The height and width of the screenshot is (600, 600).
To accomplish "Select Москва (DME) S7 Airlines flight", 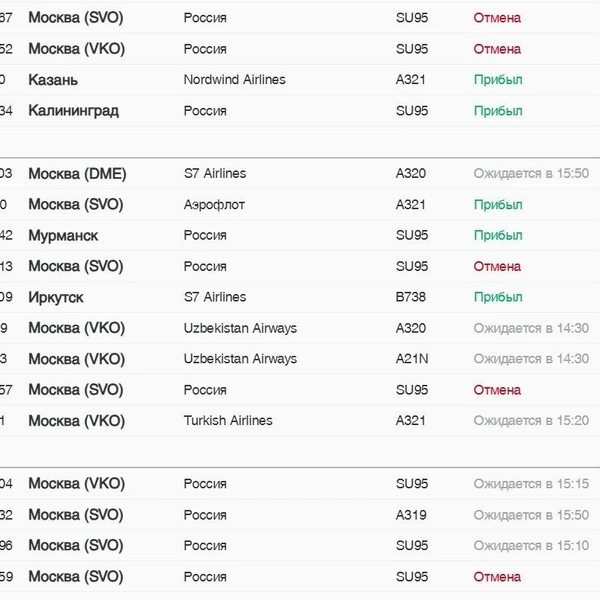I will [x=300, y=173].
